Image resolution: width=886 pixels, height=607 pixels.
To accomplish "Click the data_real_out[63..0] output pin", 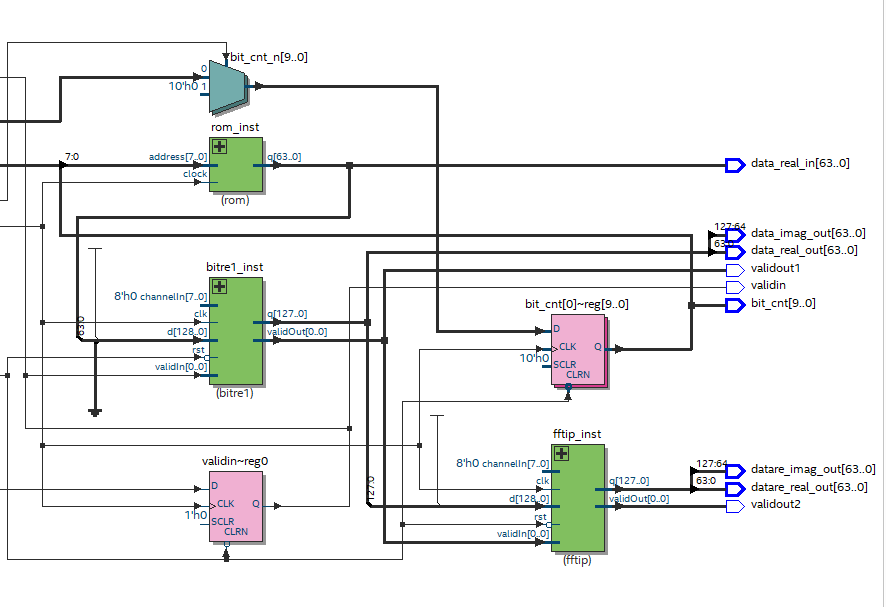I will pos(736,252).
